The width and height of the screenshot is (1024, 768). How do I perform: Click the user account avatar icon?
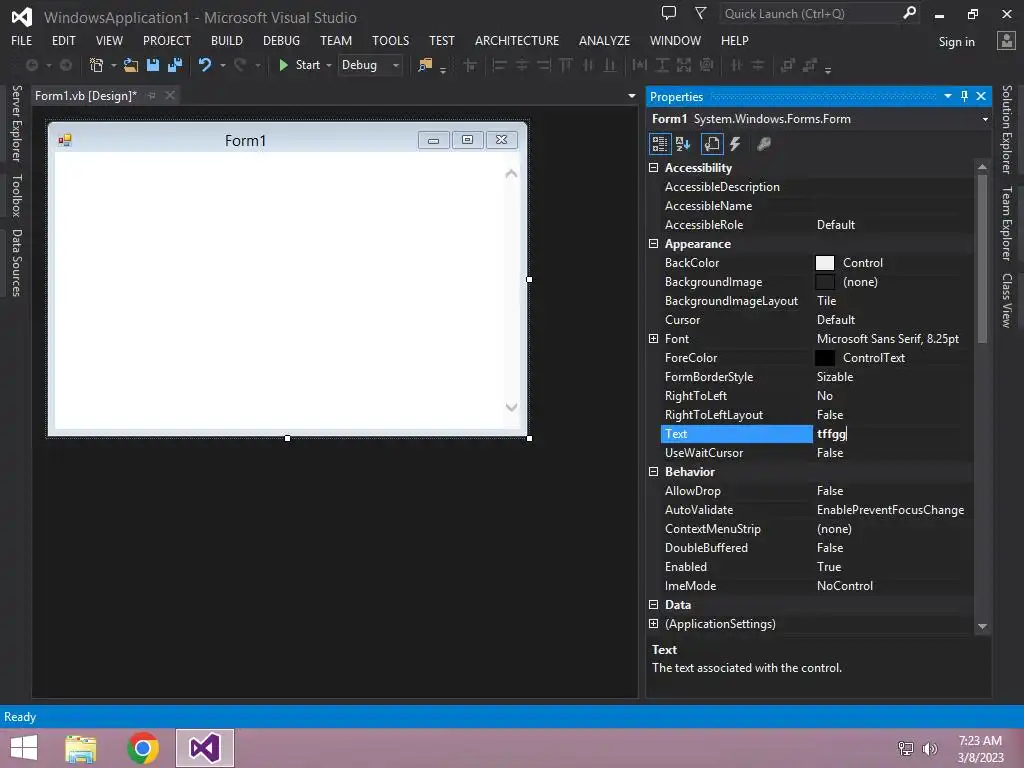[1006, 40]
